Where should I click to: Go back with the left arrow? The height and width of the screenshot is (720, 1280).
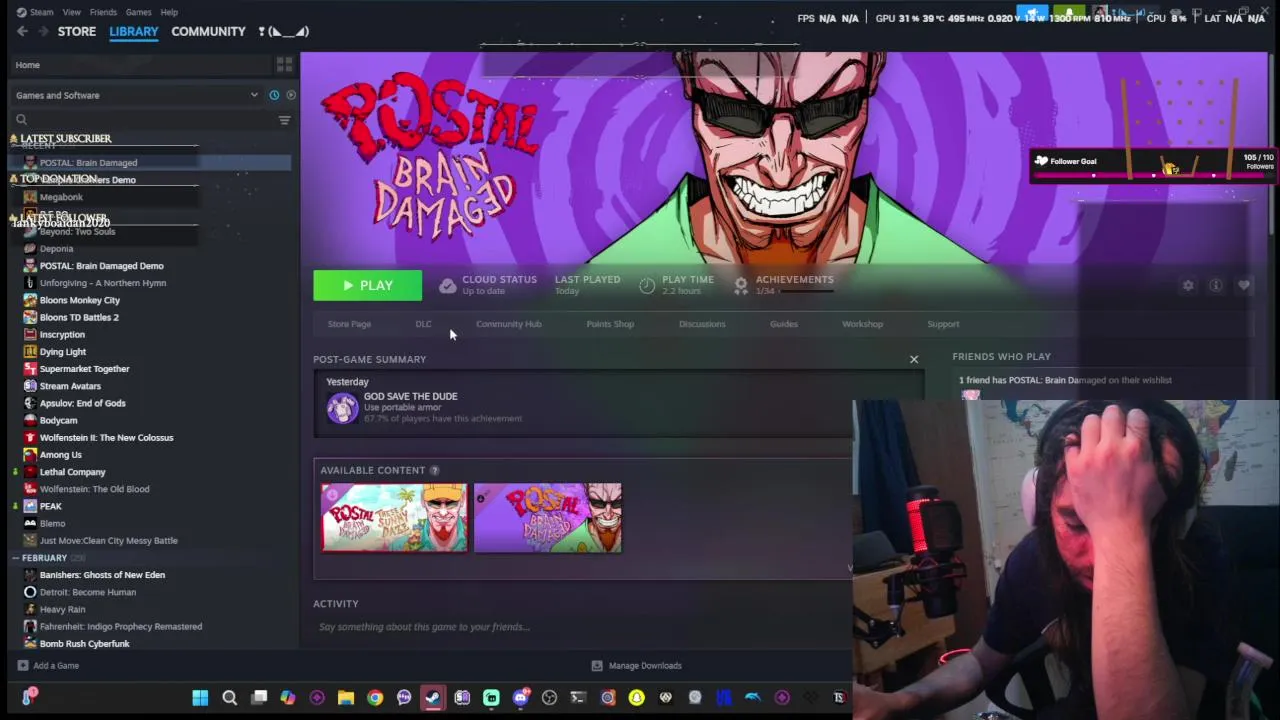pos(22,31)
